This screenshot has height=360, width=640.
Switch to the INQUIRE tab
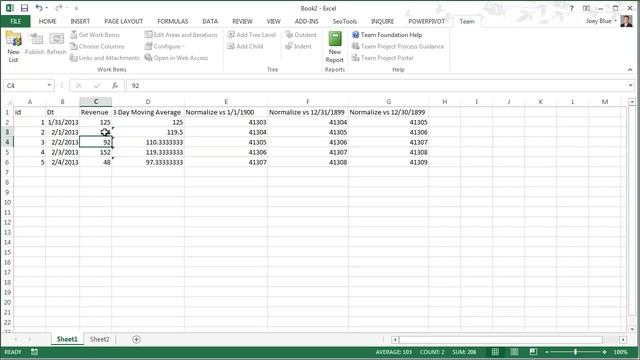(x=382, y=21)
